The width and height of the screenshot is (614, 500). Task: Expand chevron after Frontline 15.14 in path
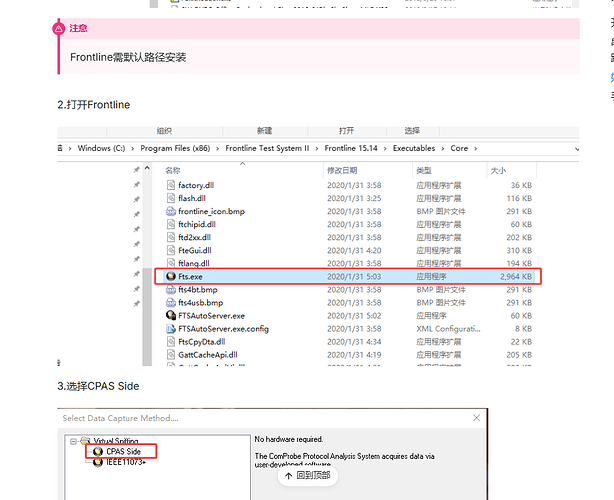[x=385, y=148]
